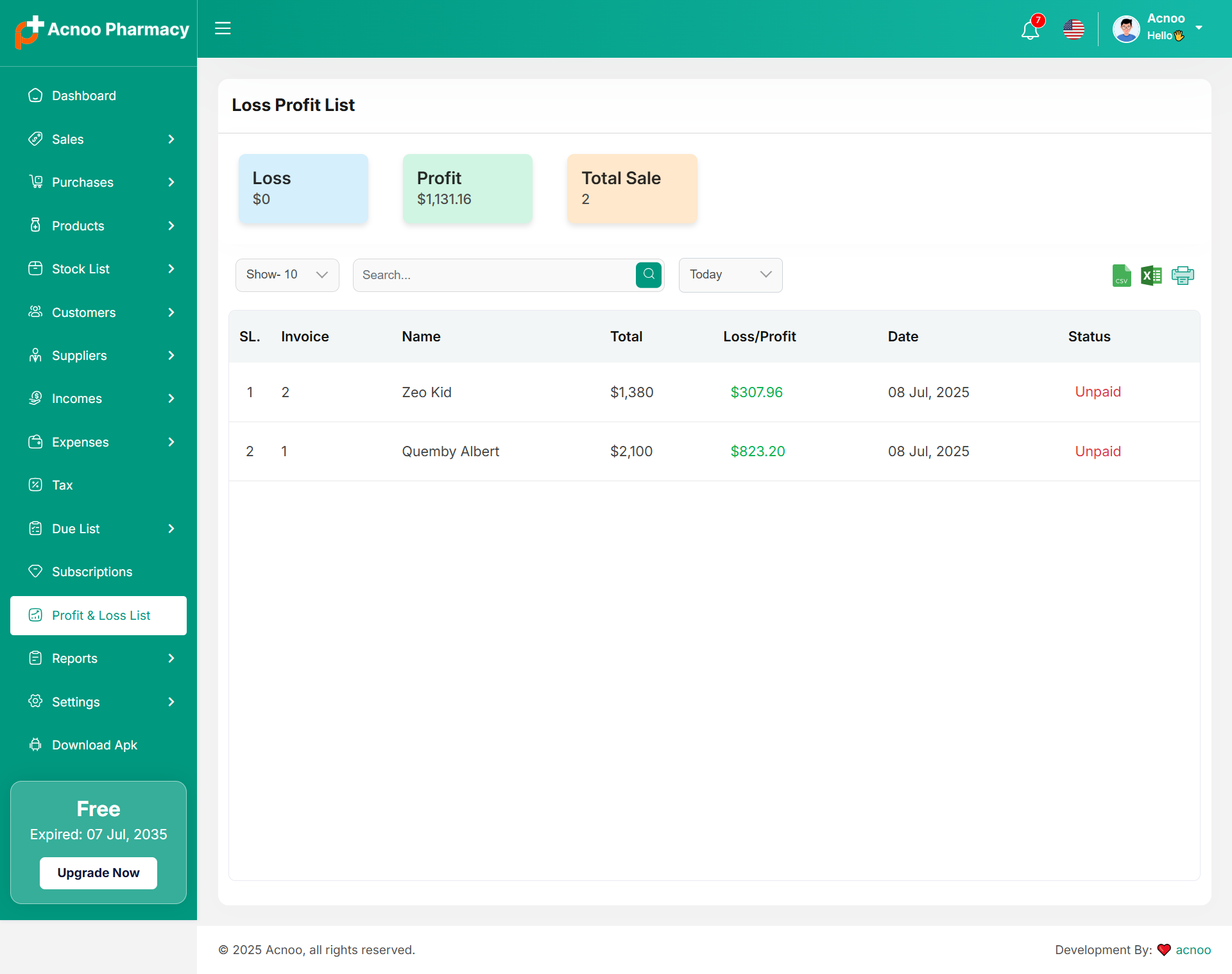The height and width of the screenshot is (974, 1232).
Task: Expand the Sales sidebar submenu
Action: coord(99,139)
